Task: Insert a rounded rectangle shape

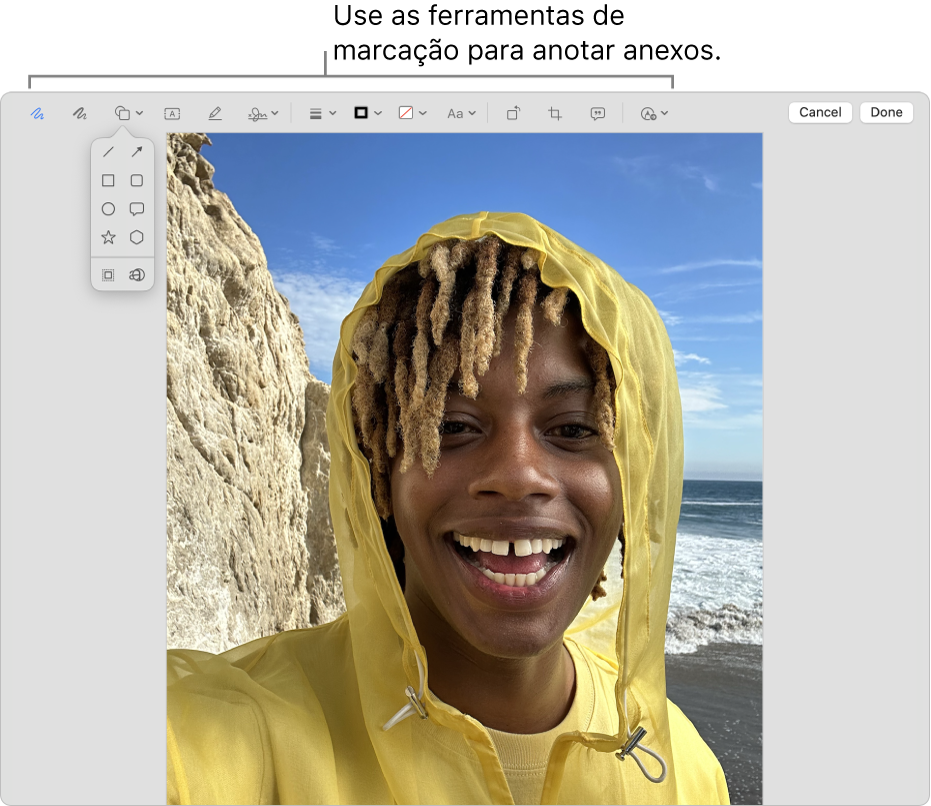Action: (x=137, y=181)
